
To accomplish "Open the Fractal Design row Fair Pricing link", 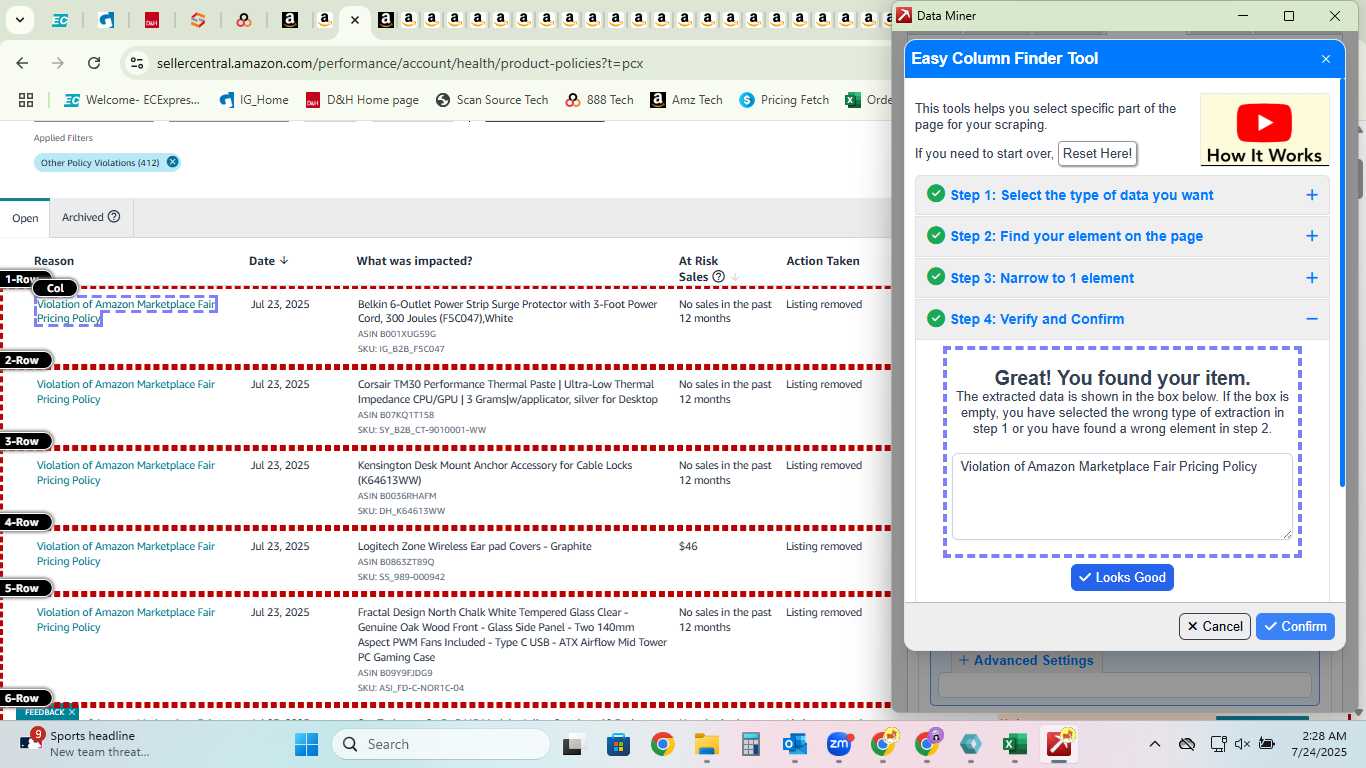I will point(126,619).
